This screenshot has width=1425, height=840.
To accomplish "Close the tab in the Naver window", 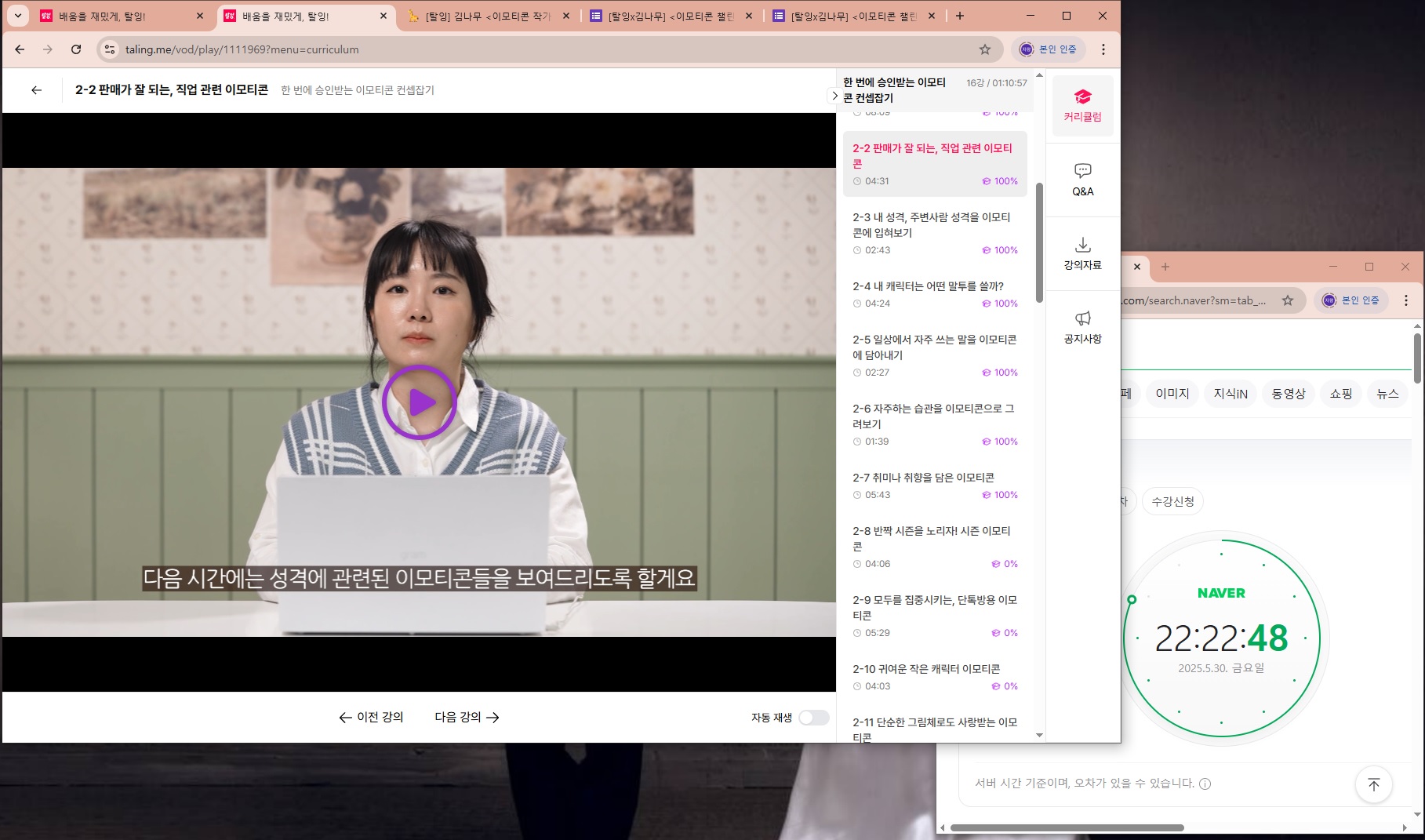I will pos(1137,267).
